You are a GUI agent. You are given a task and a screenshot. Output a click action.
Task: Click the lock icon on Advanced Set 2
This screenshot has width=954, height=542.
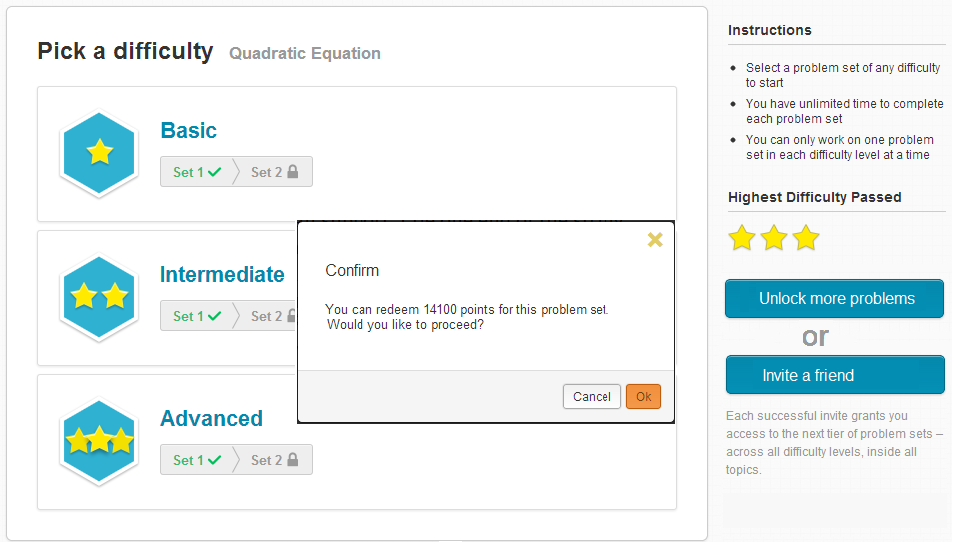293,459
